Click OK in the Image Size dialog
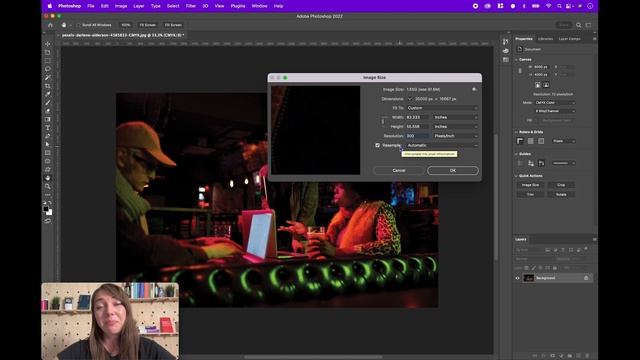640x360 pixels. pyautogui.click(x=453, y=171)
